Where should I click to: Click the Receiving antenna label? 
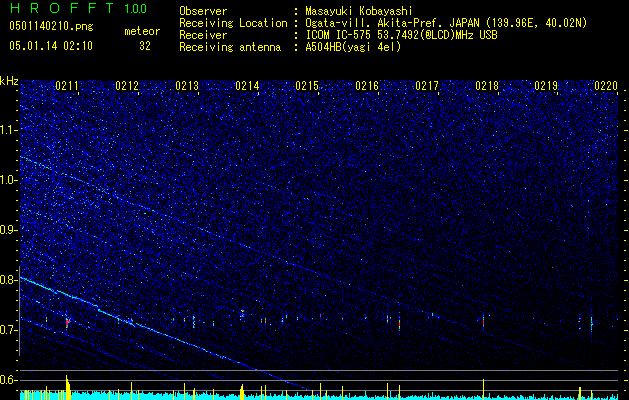[x=230, y=47]
